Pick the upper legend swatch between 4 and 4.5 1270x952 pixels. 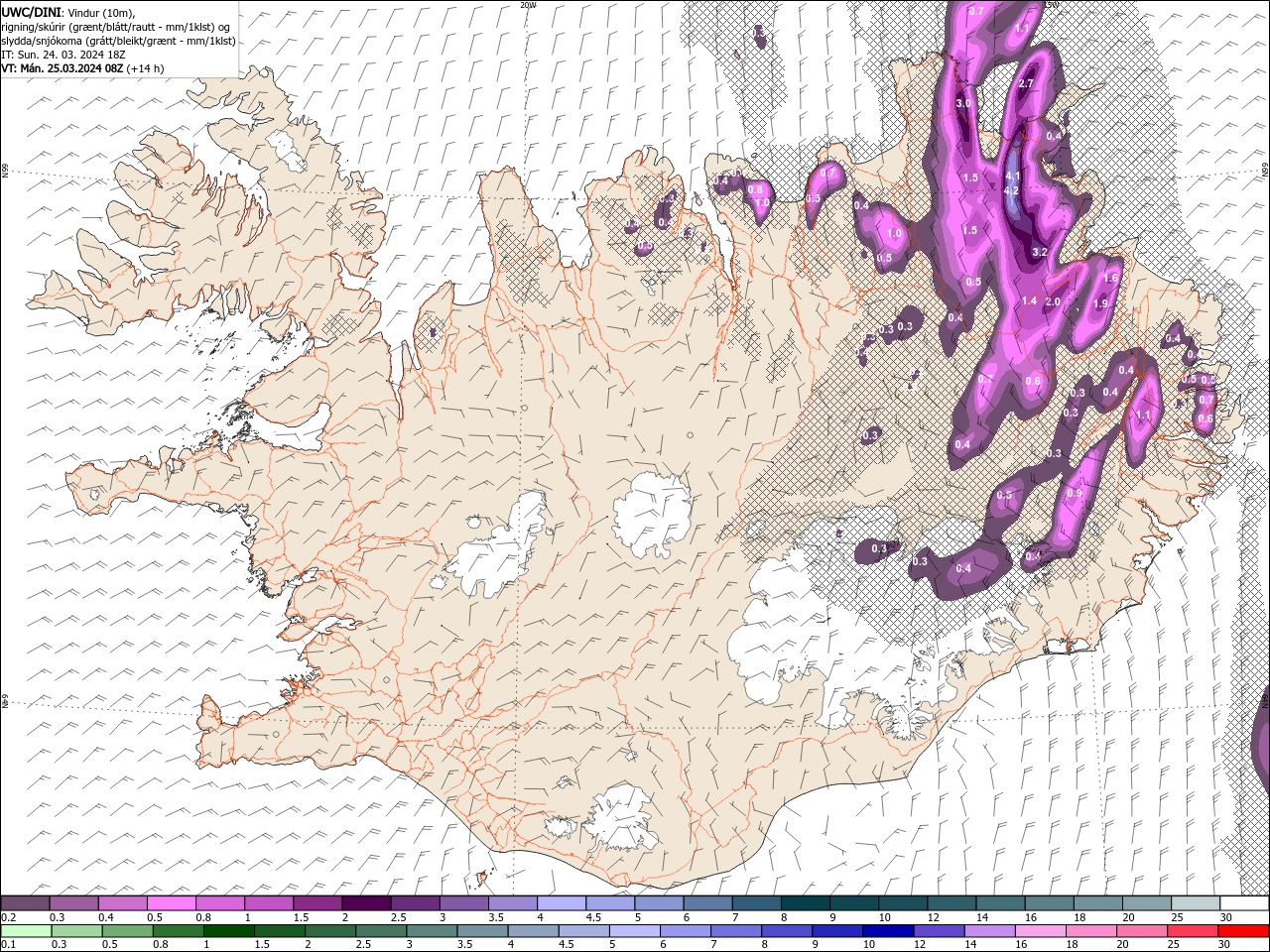(x=562, y=903)
